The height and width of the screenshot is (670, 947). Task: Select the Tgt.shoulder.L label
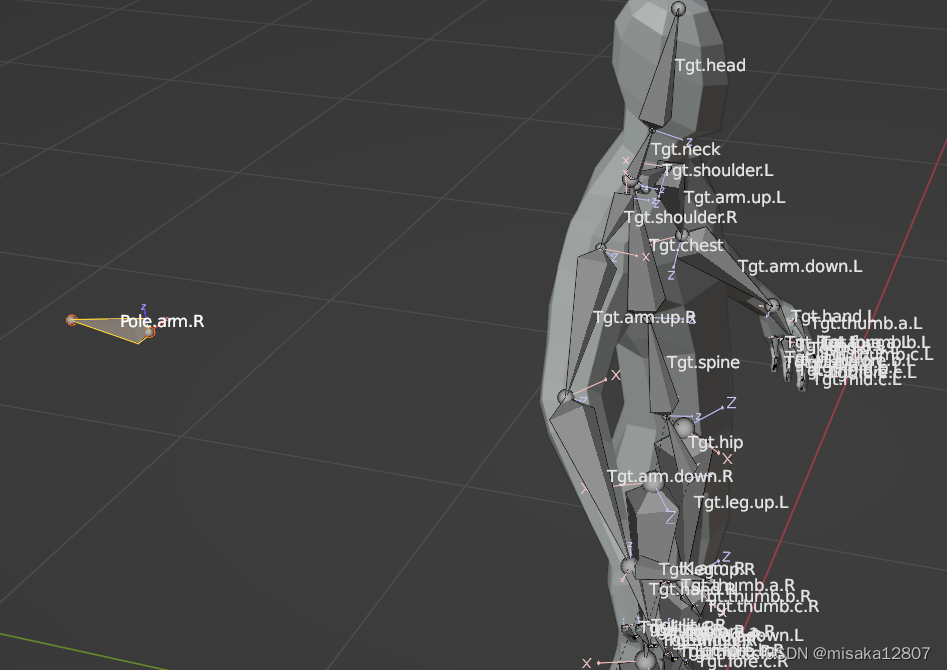pos(717,170)
